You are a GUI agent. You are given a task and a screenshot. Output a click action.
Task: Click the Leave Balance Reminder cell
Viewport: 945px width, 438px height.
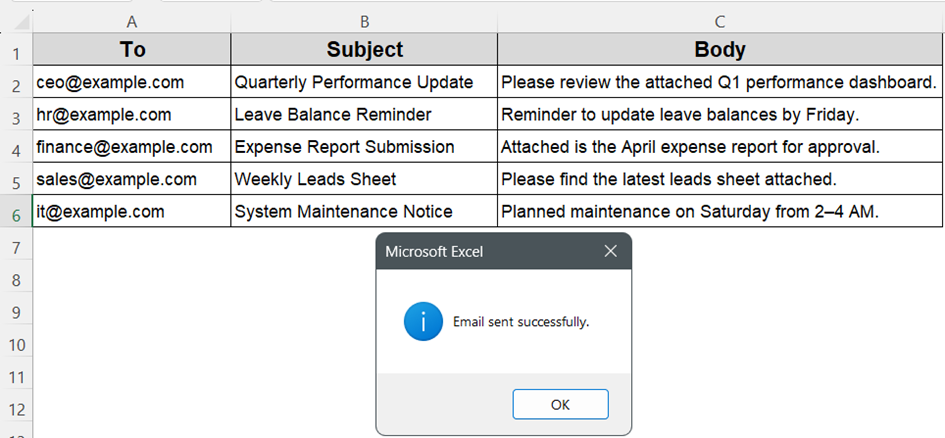click(x=364, y=114)
